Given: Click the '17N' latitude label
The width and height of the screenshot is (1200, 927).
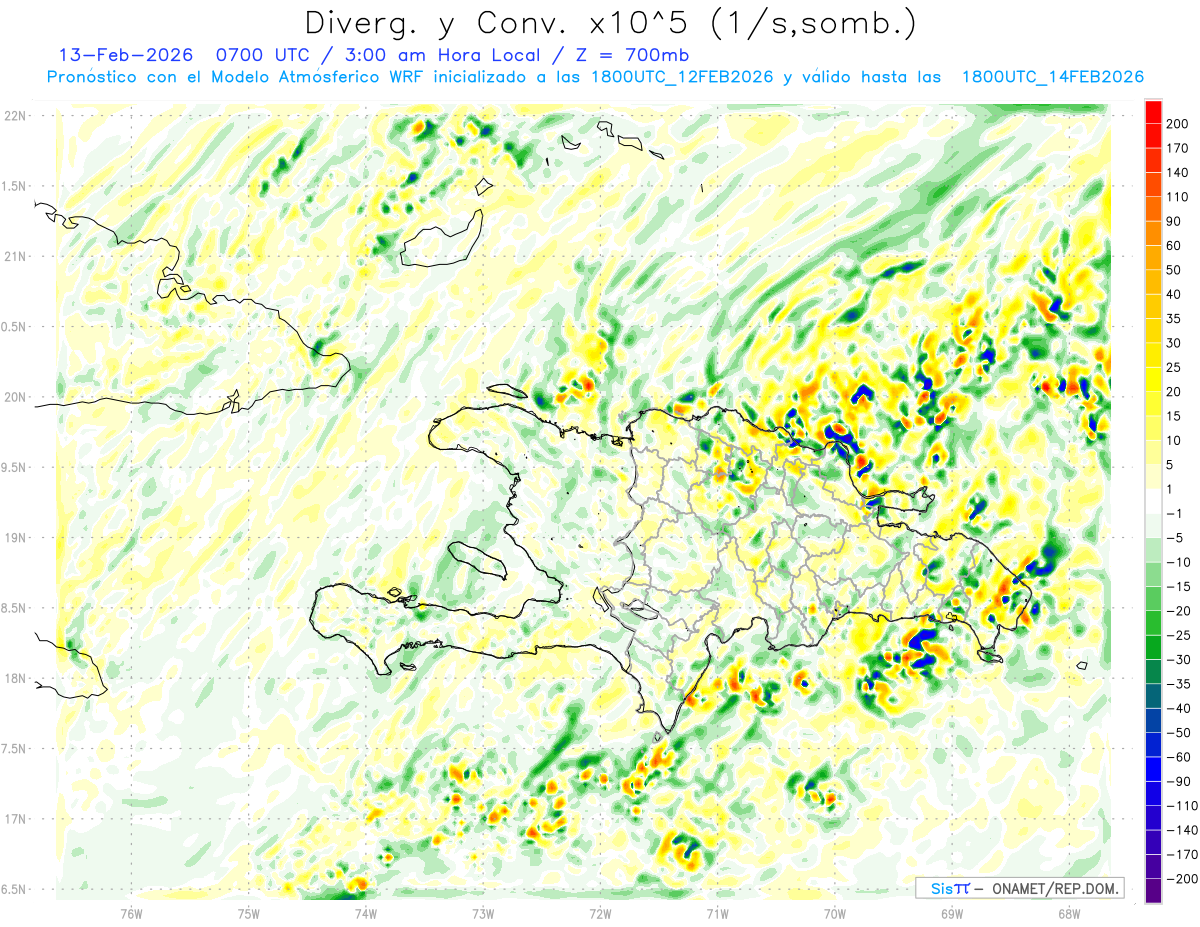Looking at the screenshot, I should (x=17, y=819).
